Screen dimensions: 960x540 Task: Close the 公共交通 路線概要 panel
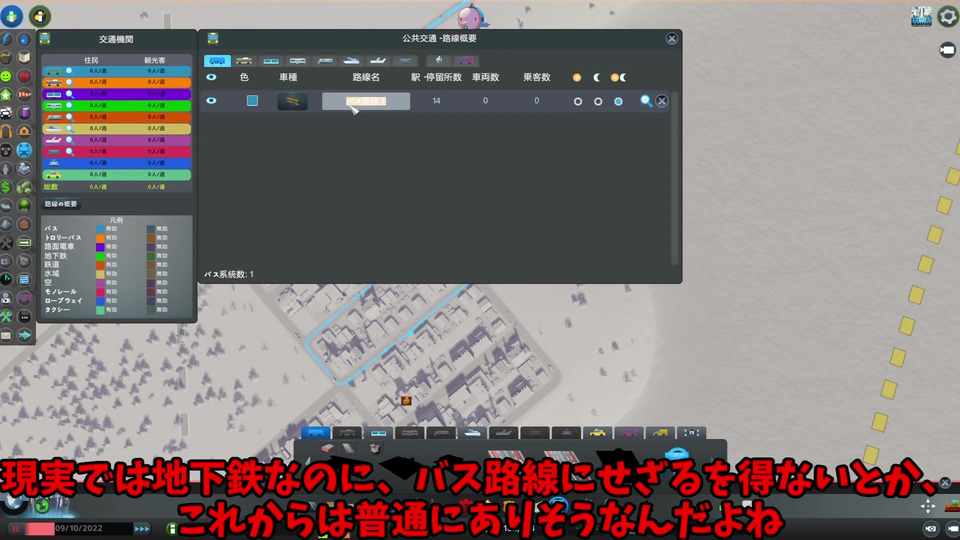(x=672, y=39)
